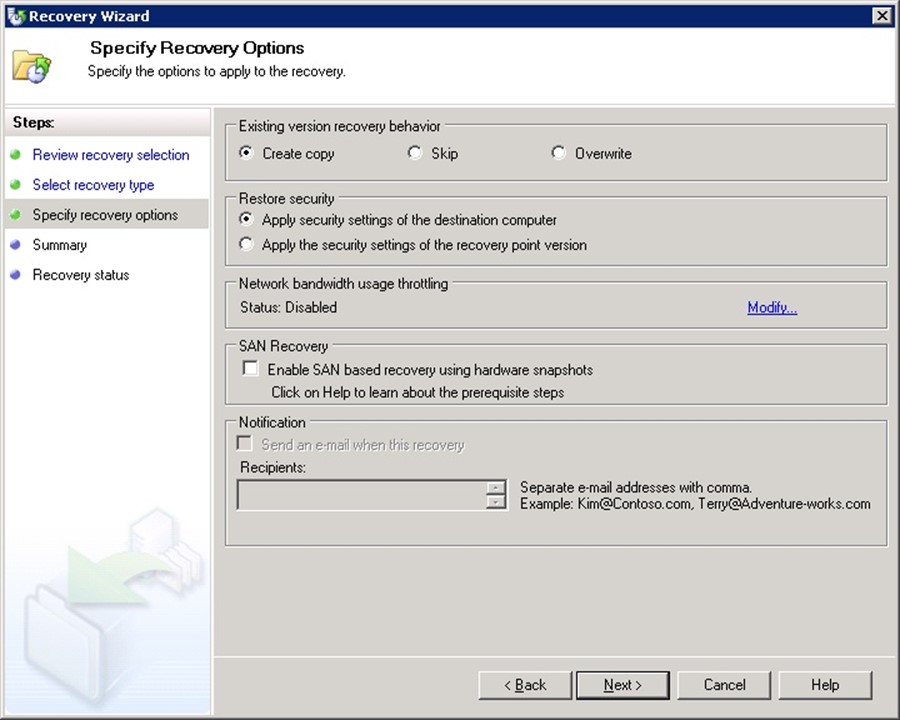900x720 pixels.
Task: Open Help for recovery options
Action: click(x=825, y=685)
